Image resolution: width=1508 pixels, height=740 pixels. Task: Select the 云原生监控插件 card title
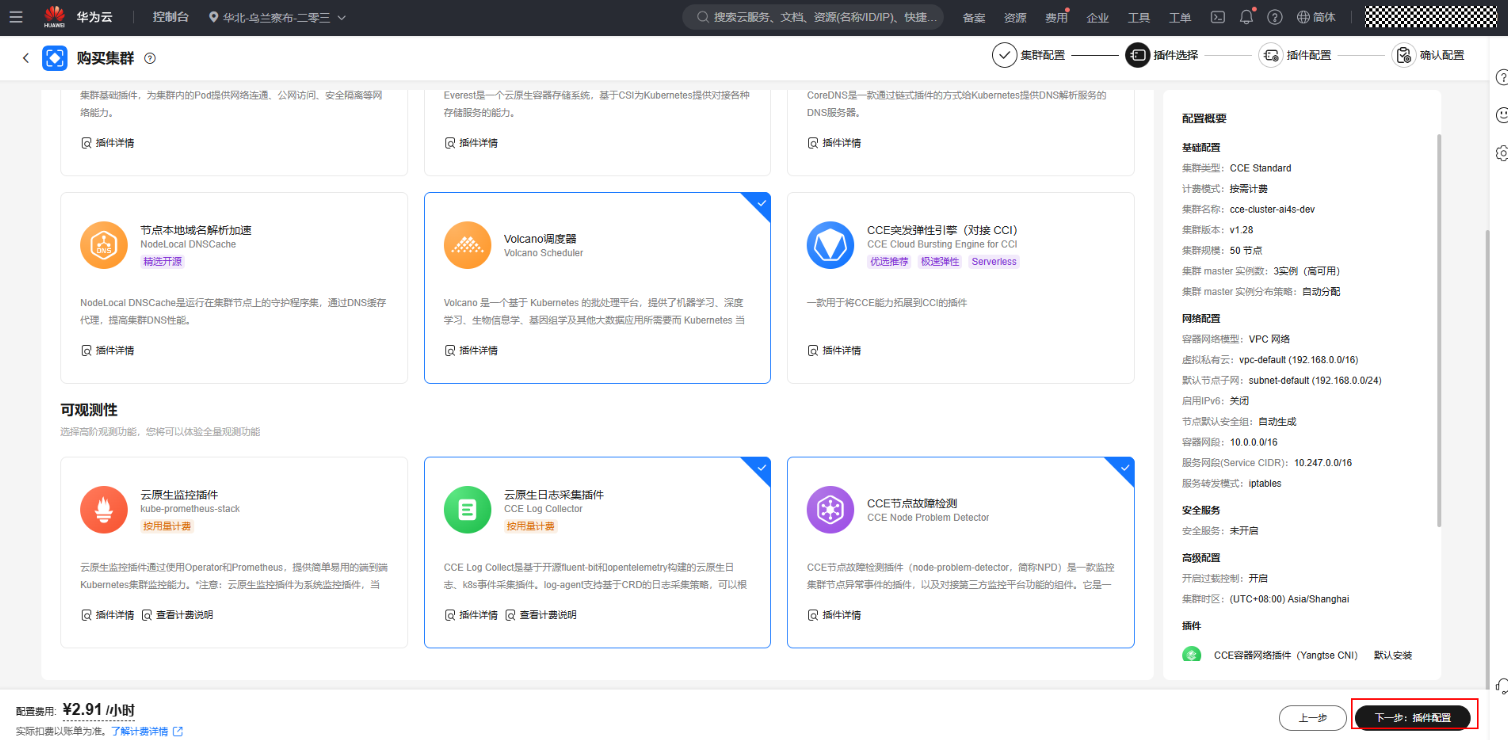179,494
